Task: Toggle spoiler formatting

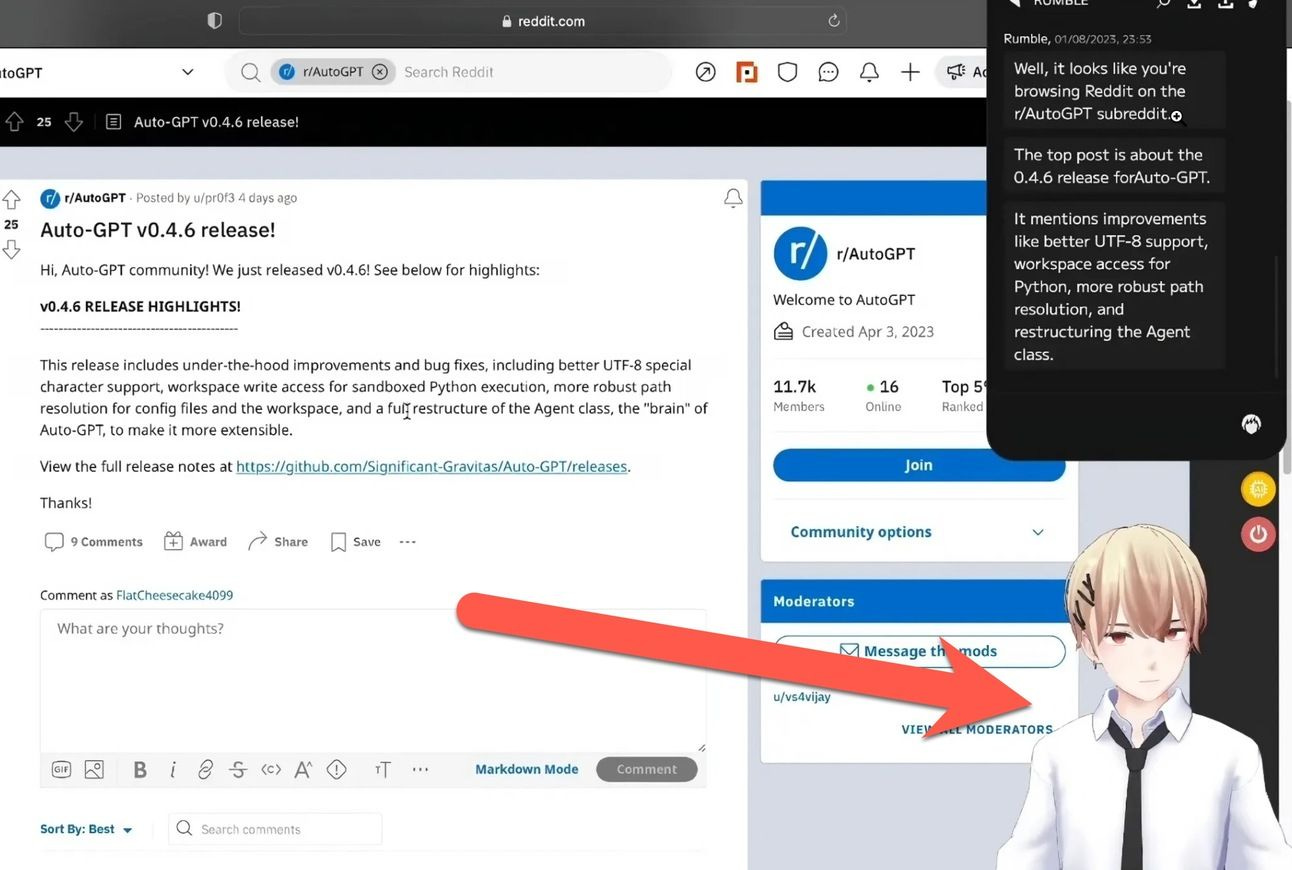Action: [336, 769]
